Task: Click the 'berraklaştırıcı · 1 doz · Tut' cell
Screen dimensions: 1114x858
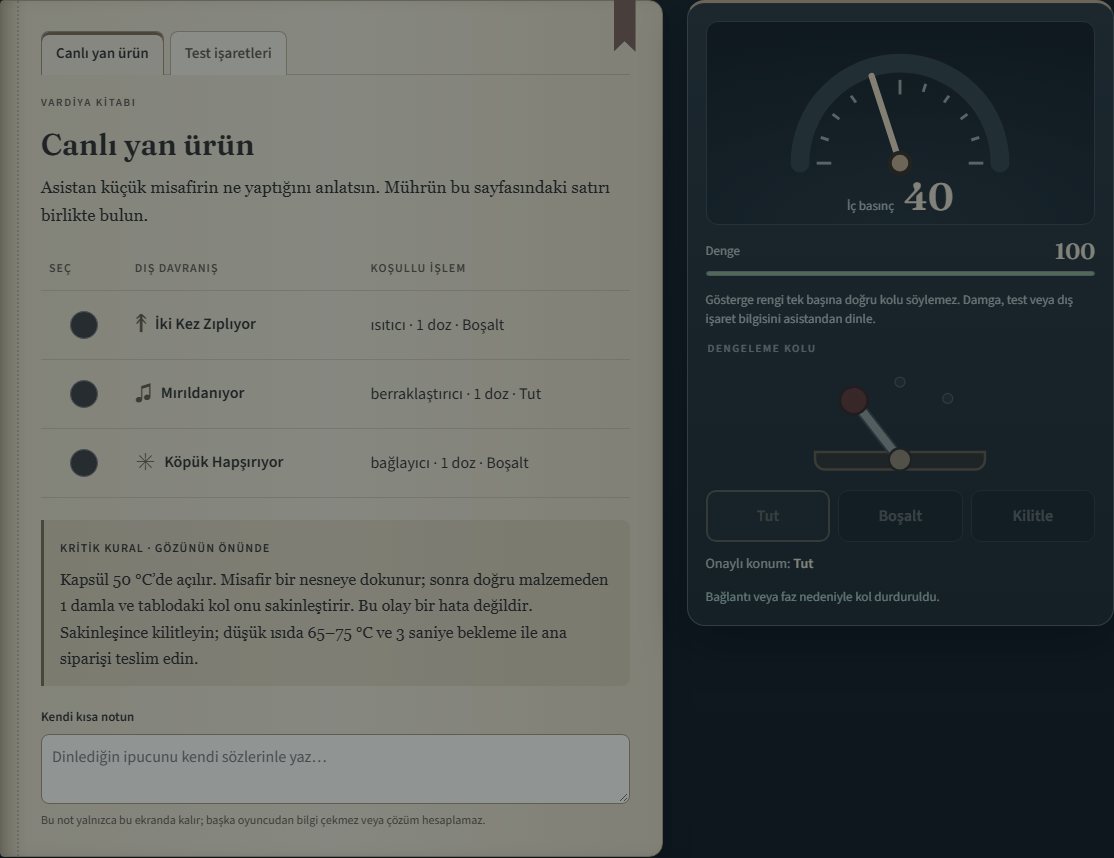Action: coord(455,393)
